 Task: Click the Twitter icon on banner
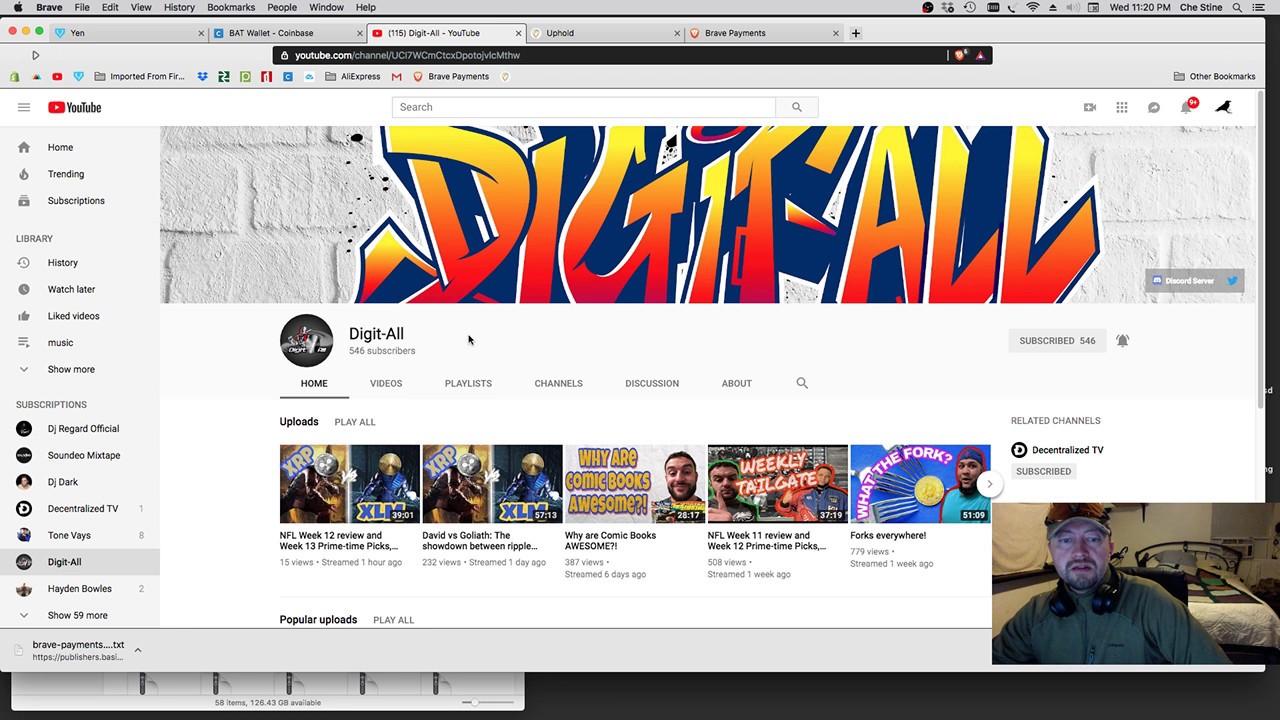[x=1232, y=281]
